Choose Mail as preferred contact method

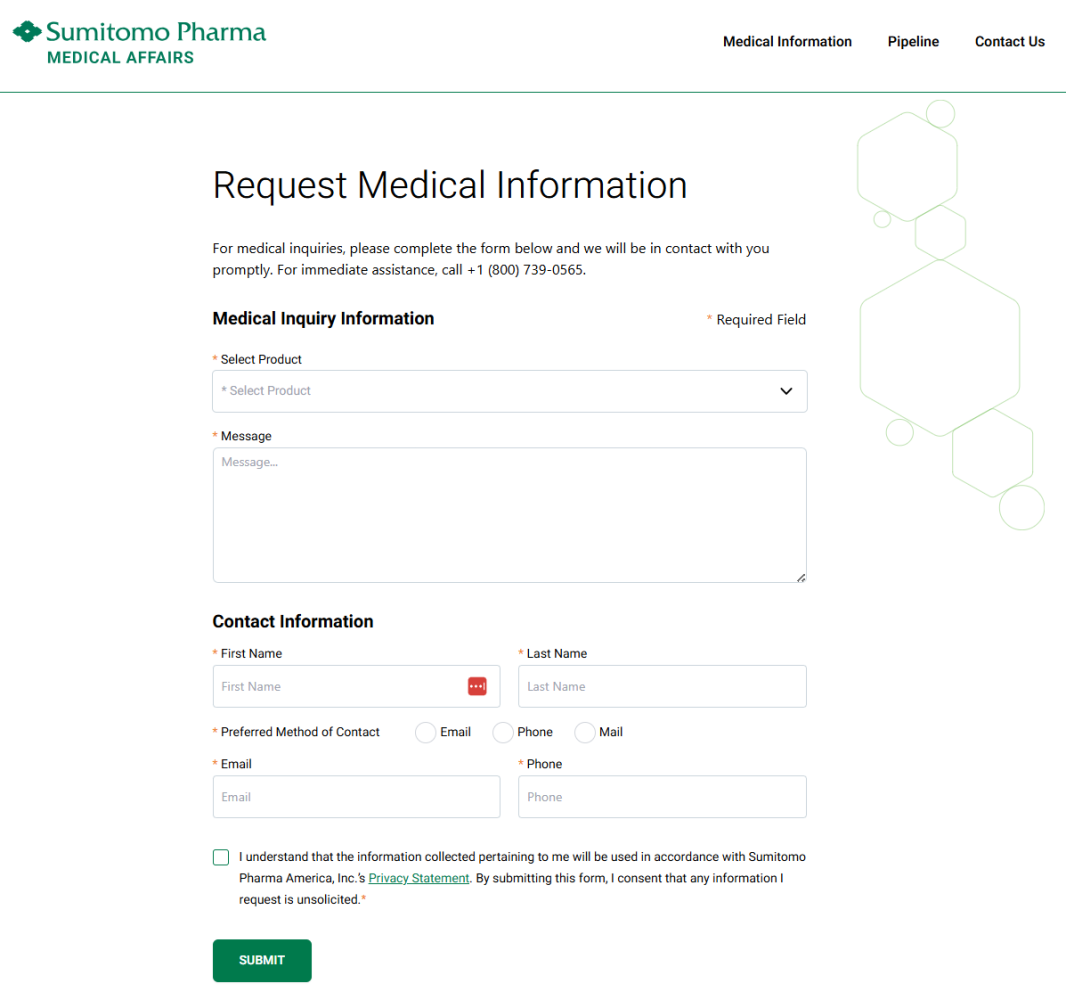tap(585, 733)
